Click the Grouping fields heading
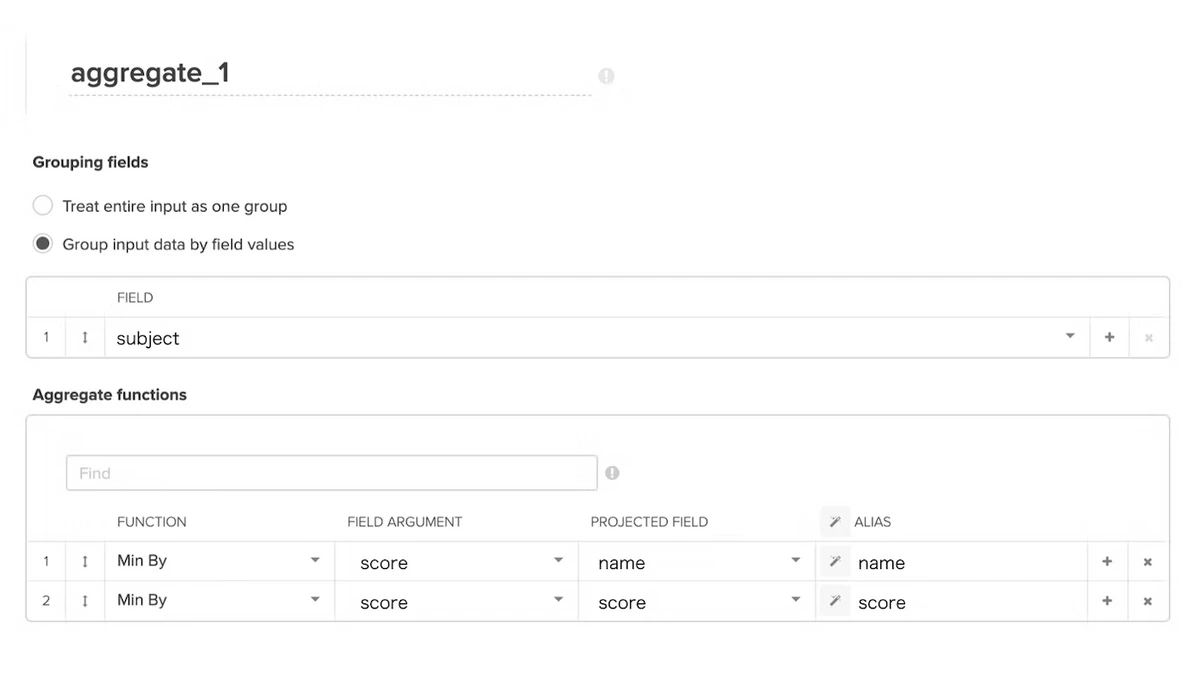 pos(90,162)
